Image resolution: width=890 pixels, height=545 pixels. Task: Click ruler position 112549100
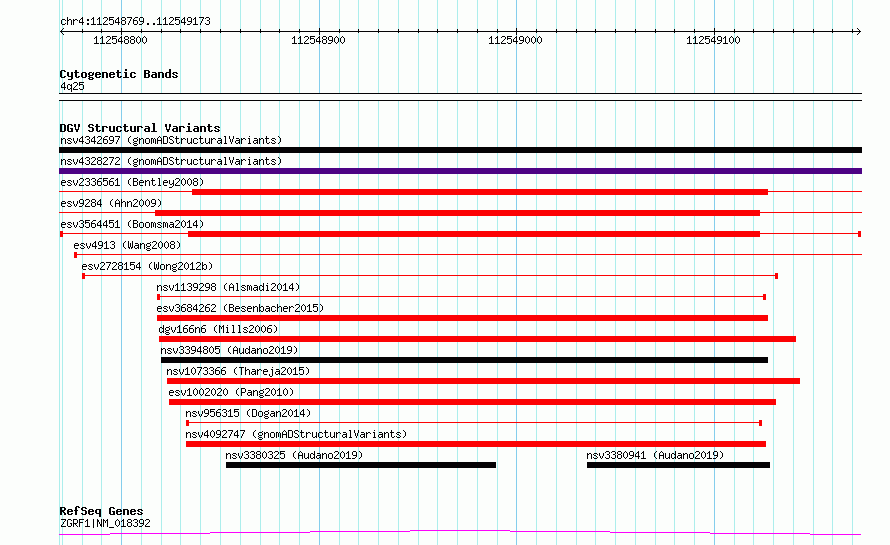pyautogui.click(x=713, y=40)
